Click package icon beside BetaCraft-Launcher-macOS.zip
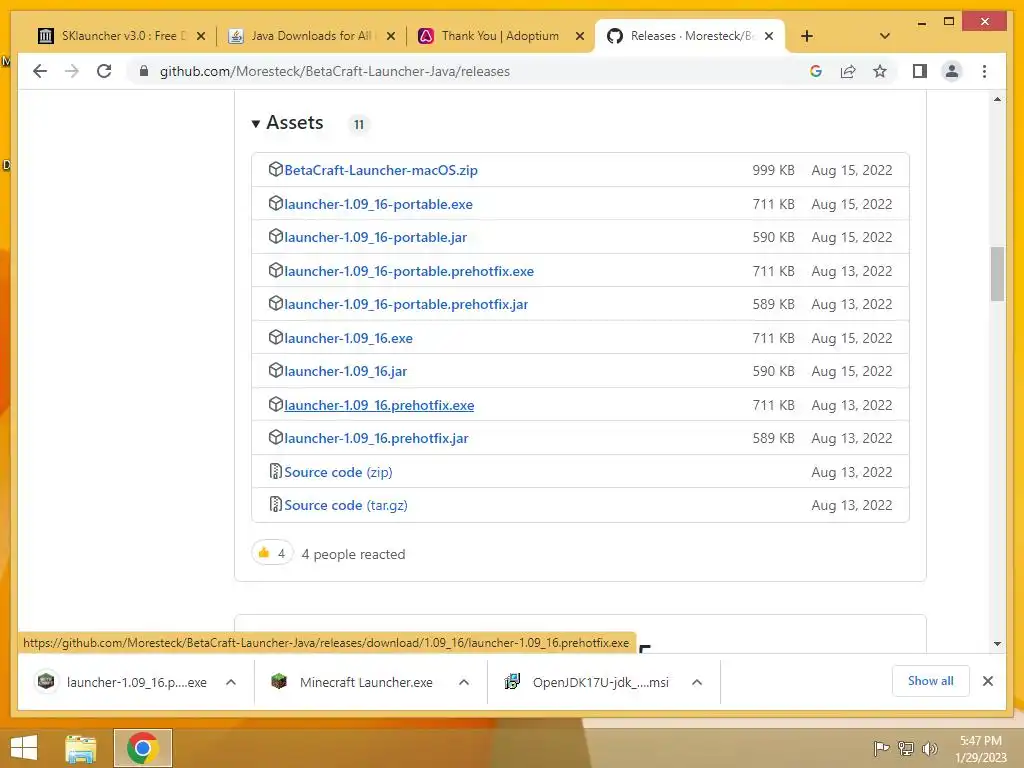Screen dimensions: 1024x768 (276, 169)
